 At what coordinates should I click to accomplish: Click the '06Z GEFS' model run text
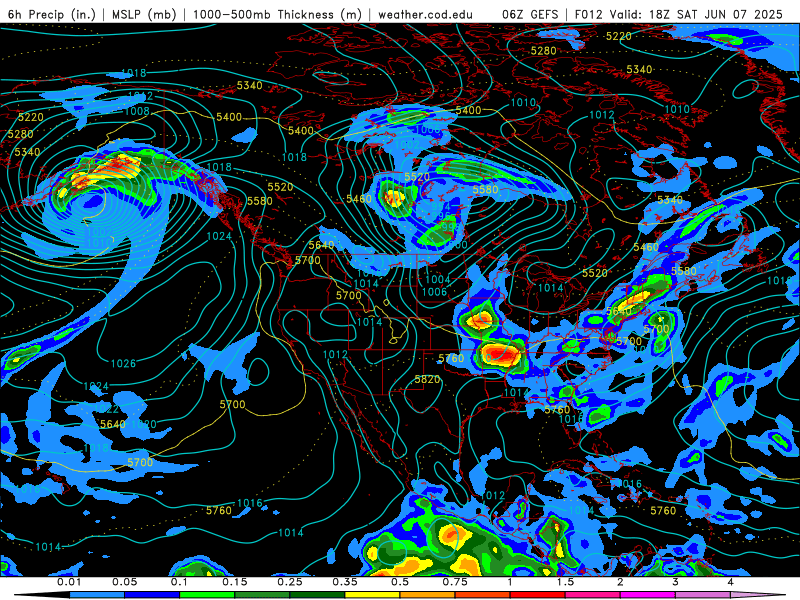pyautogui.click(x=531, y=14)
